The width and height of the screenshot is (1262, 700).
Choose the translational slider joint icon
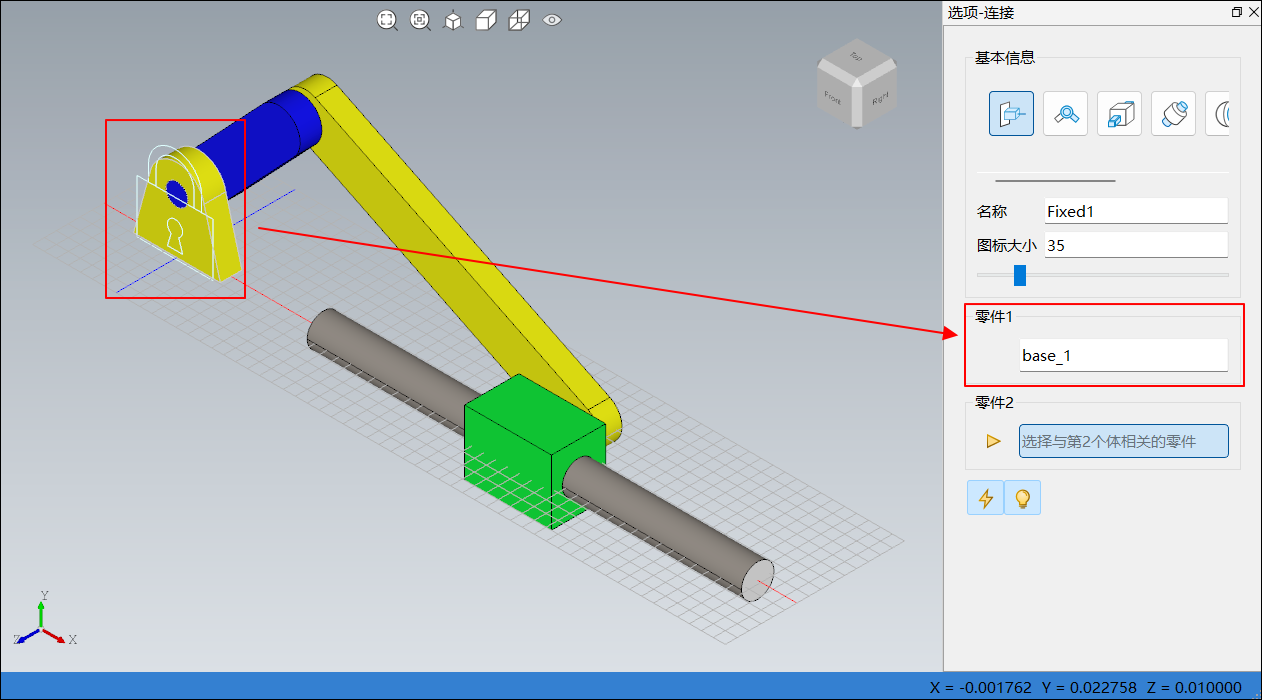(1119, 113)
